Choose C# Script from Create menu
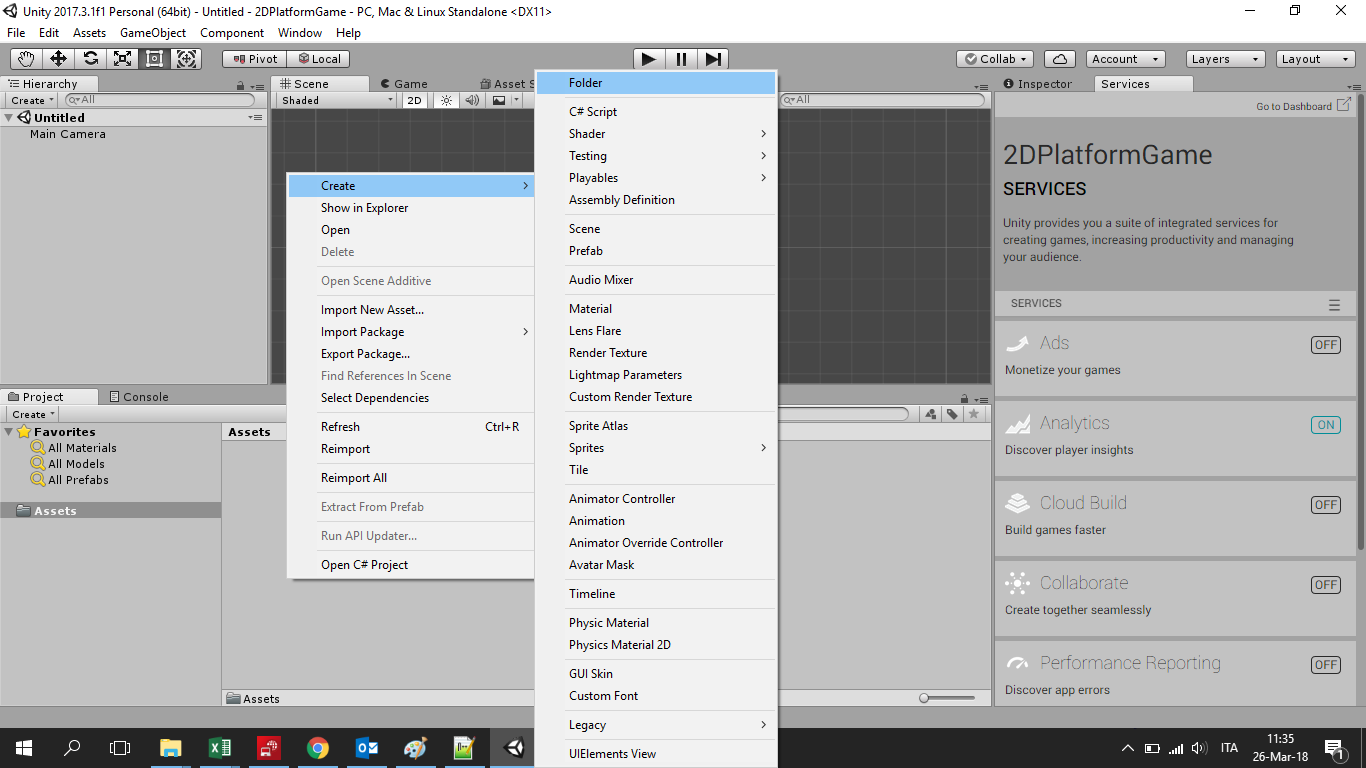 593,112
